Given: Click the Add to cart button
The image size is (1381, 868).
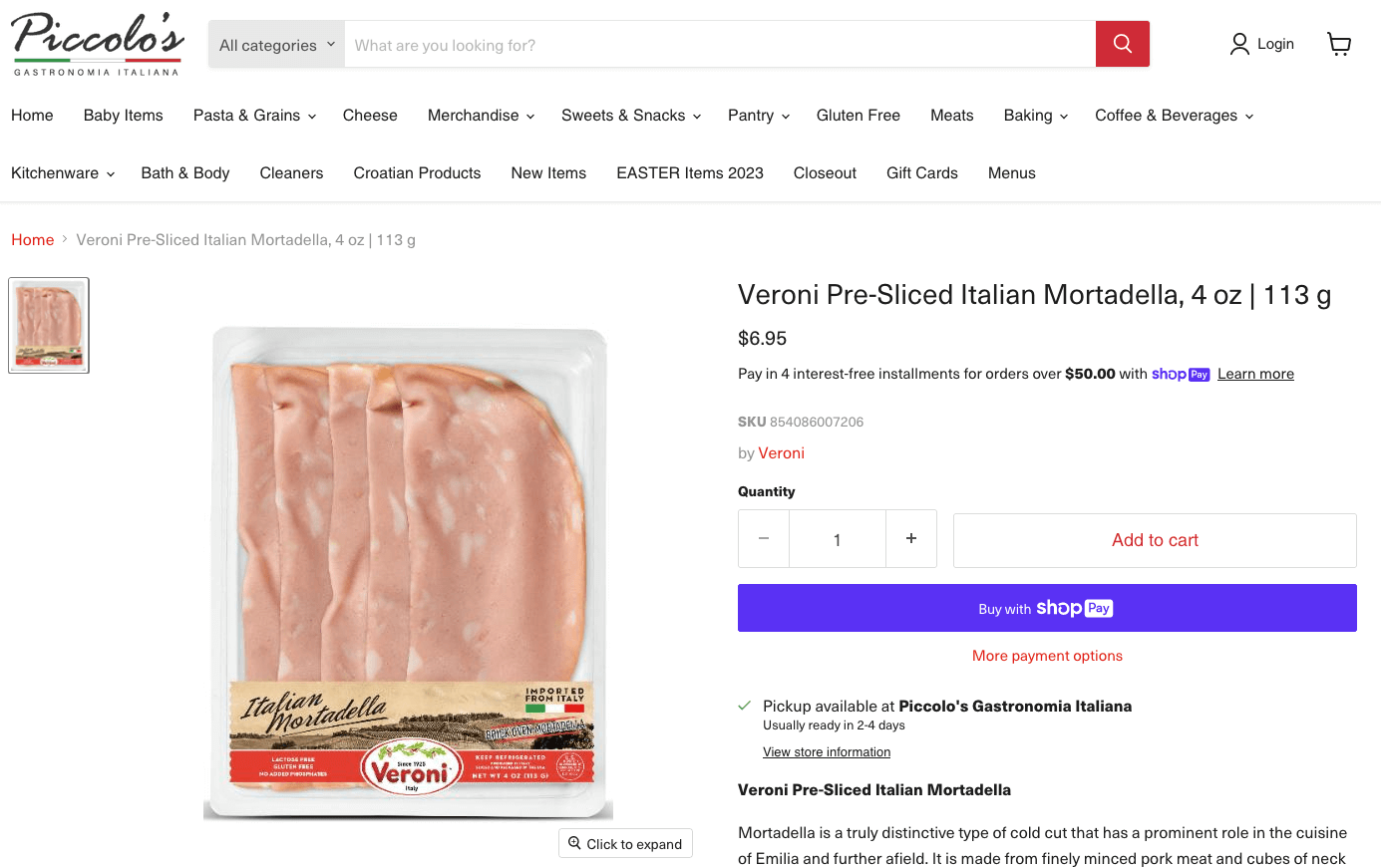Looking at the screenshot, I should tap(1154, 539).
